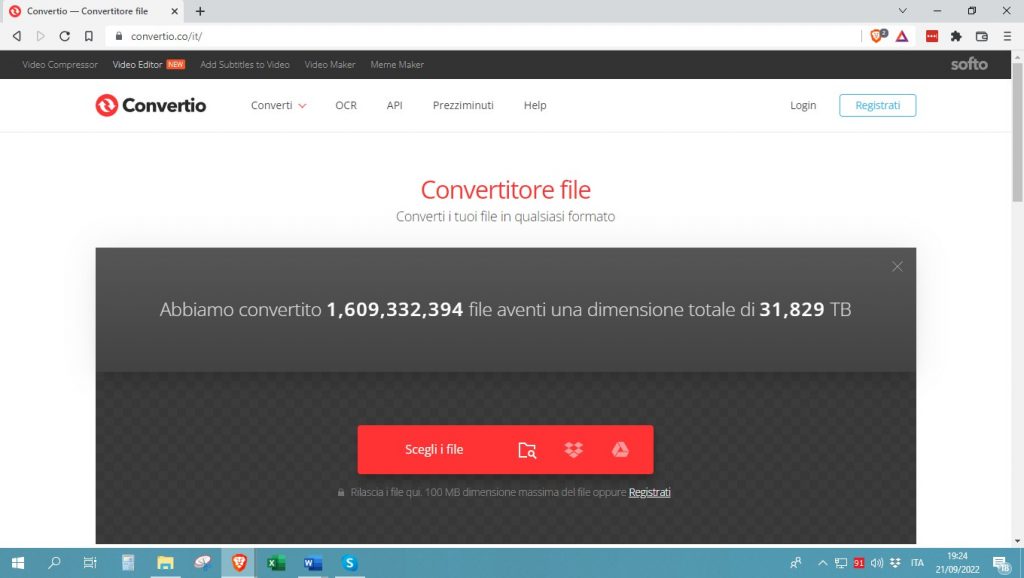The image size is (1024, 578).
Task: Click the Google Drive upload icon
Action: pos(620,450)
